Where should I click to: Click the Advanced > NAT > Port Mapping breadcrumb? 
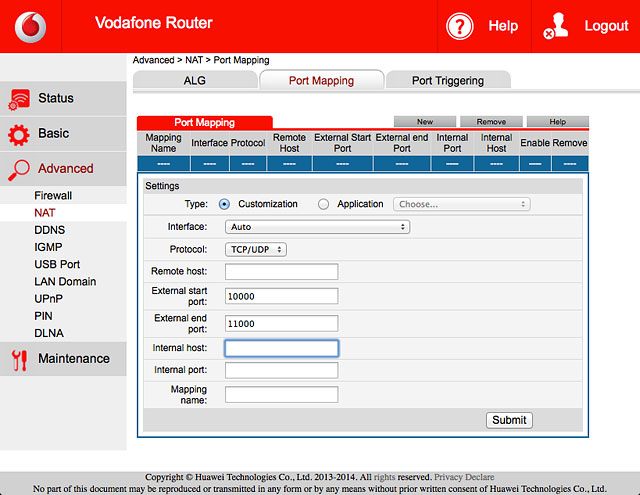click(x=201, y=60)
